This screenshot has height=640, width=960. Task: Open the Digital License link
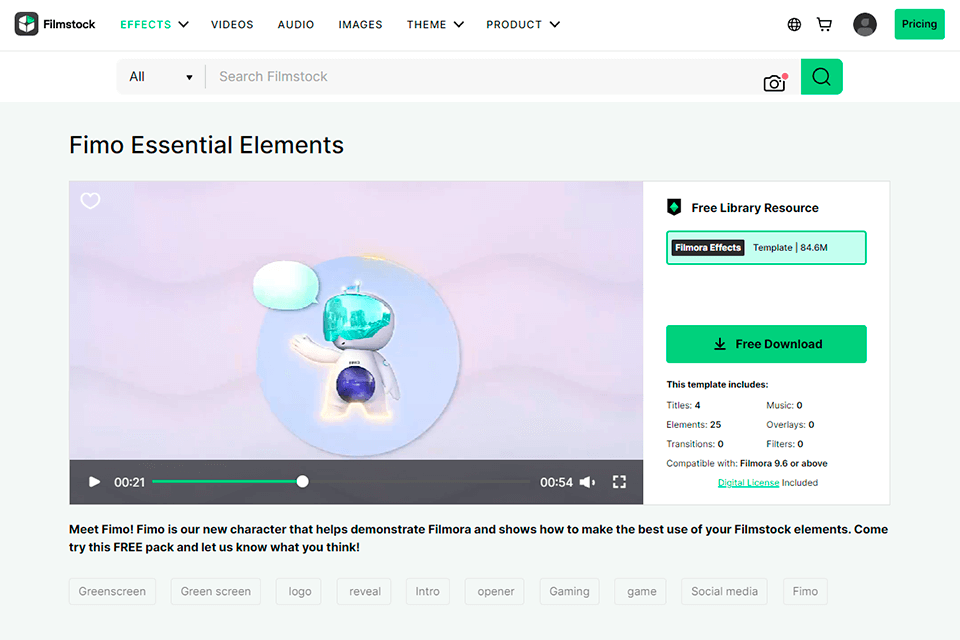(748, 483)
